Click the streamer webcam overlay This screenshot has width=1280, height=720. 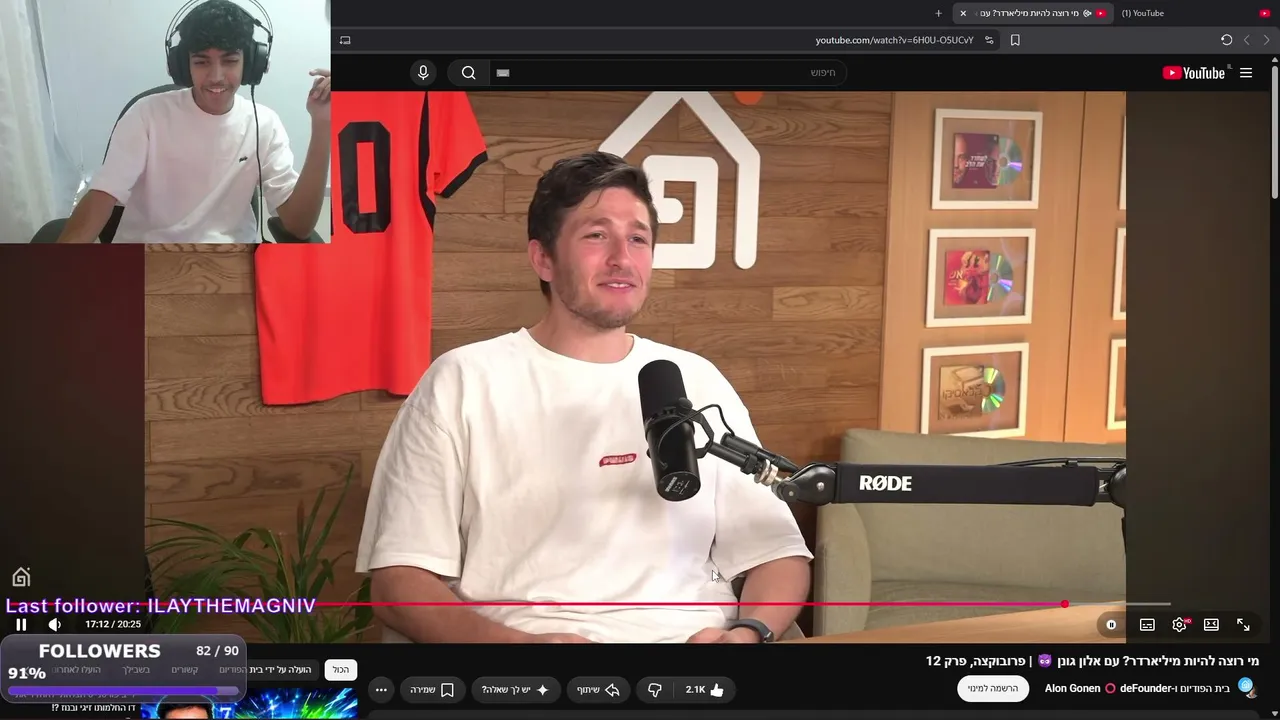(165, 121)
